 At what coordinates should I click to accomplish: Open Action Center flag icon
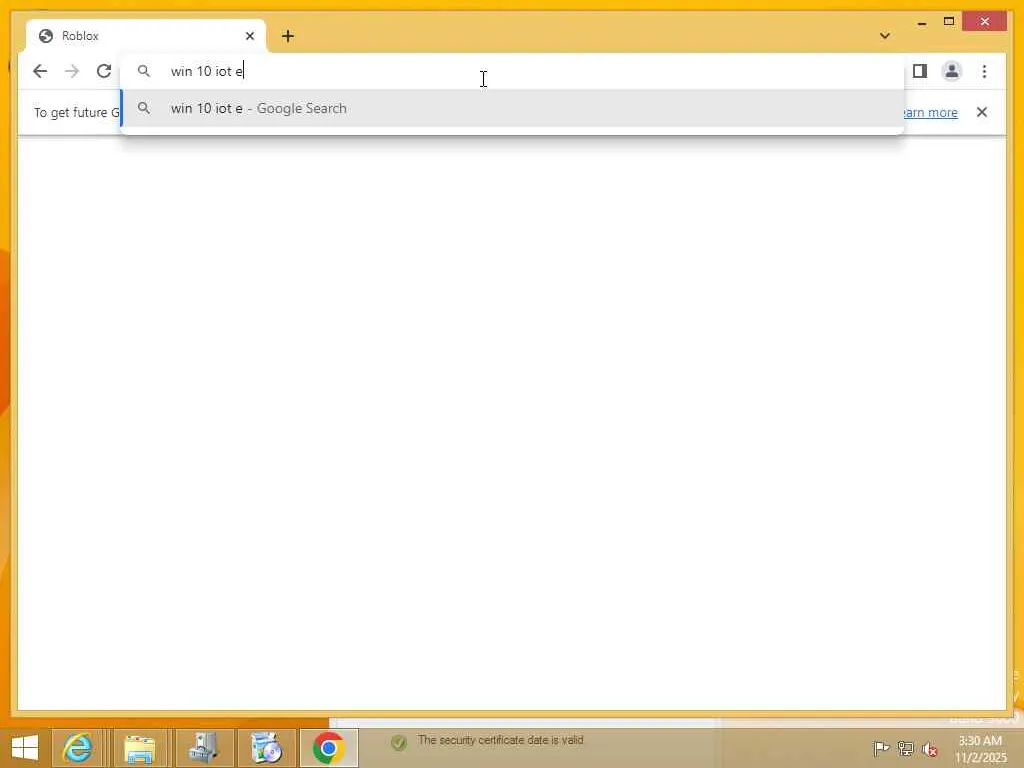click(881, 748)
